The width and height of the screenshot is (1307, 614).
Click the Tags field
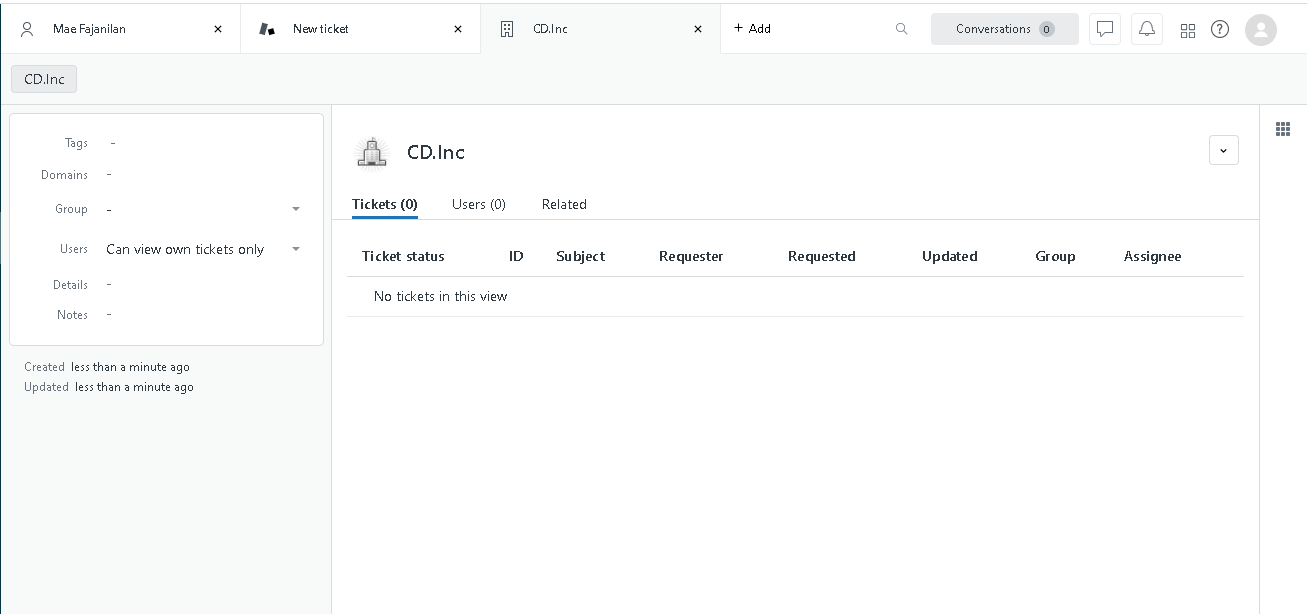(x=200, y=143)
